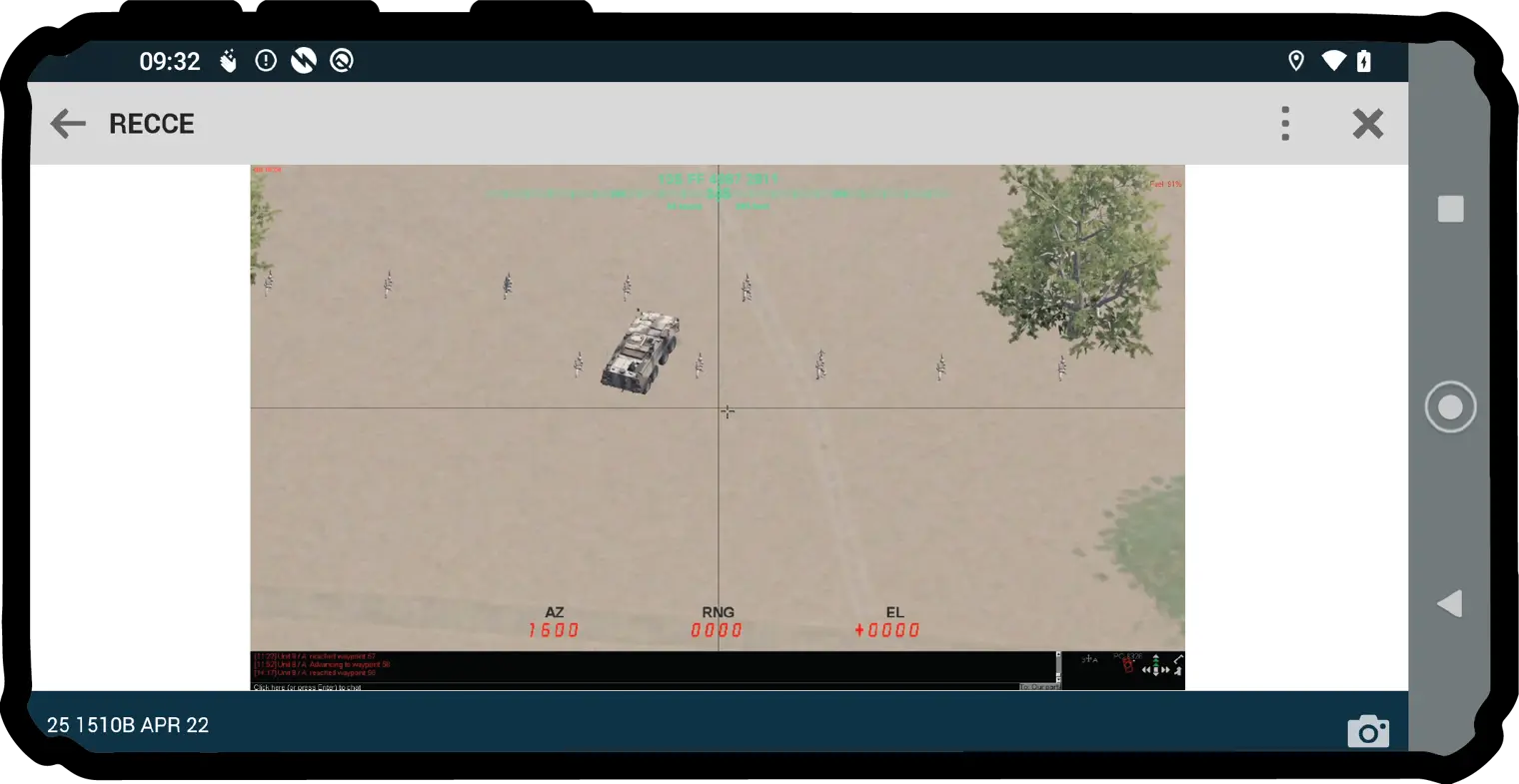
Task: Open the three-dot overflow menu
Action: [x=1285, y=123]
